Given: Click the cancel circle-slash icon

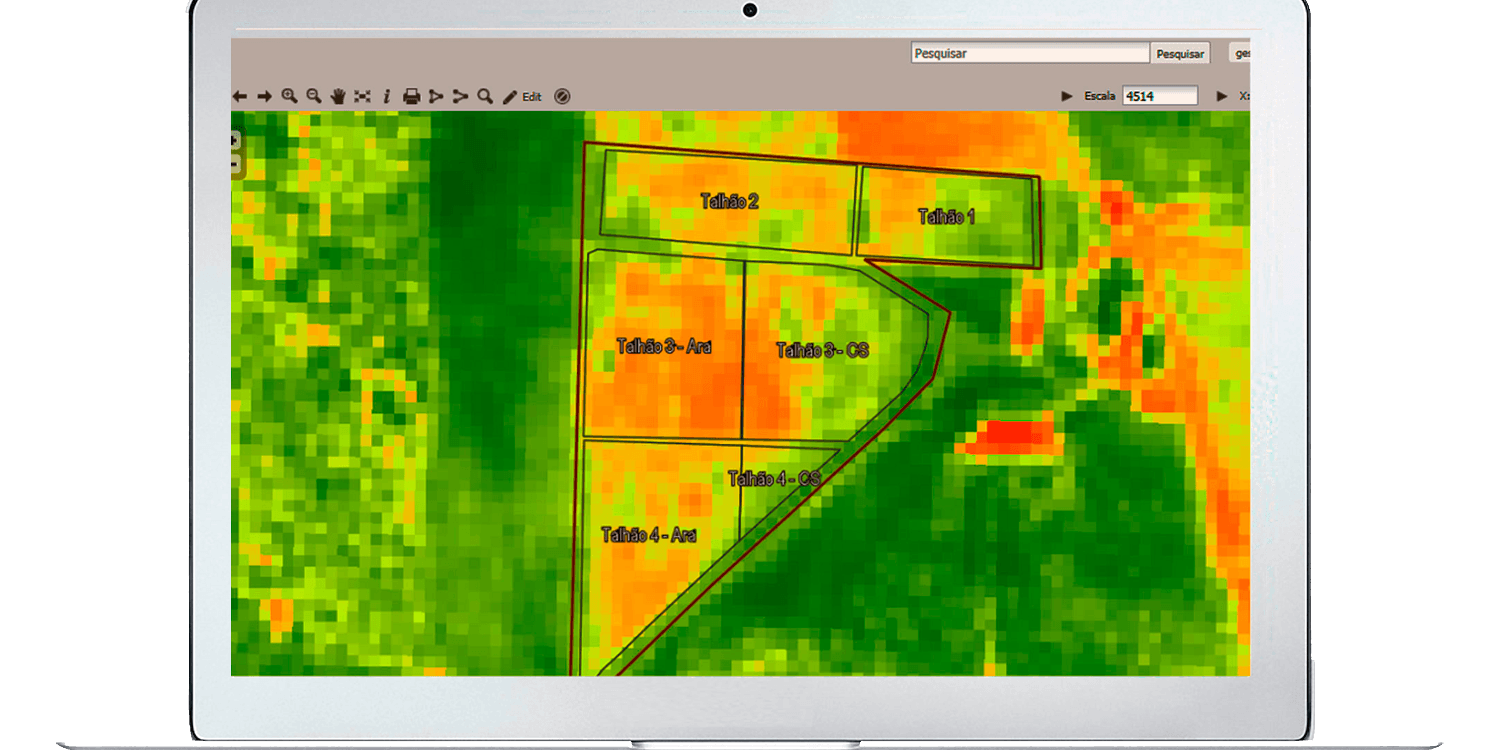Looking at the screenshot, I should [x=562, y=96].
